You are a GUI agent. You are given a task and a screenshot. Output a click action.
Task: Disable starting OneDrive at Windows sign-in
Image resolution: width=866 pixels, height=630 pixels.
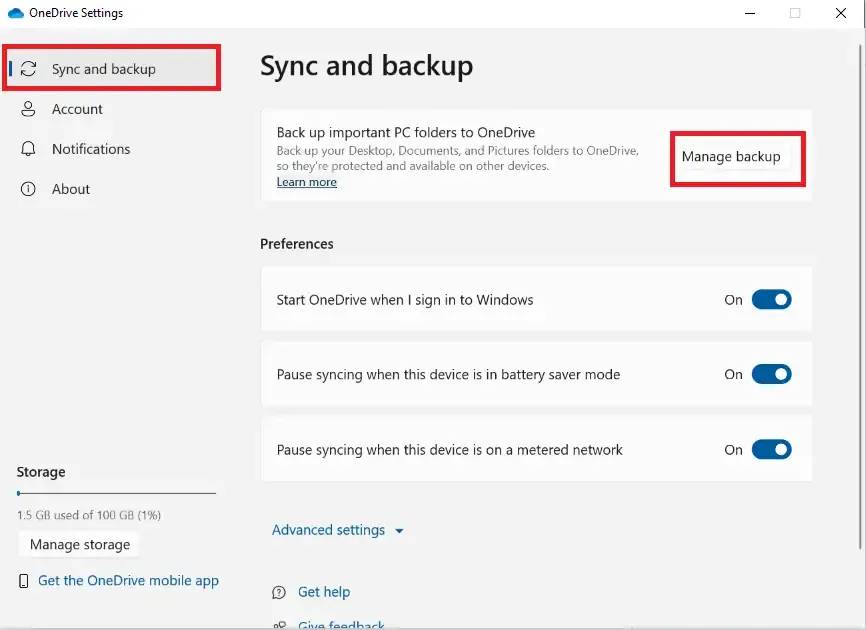click(x=771, y=299)
